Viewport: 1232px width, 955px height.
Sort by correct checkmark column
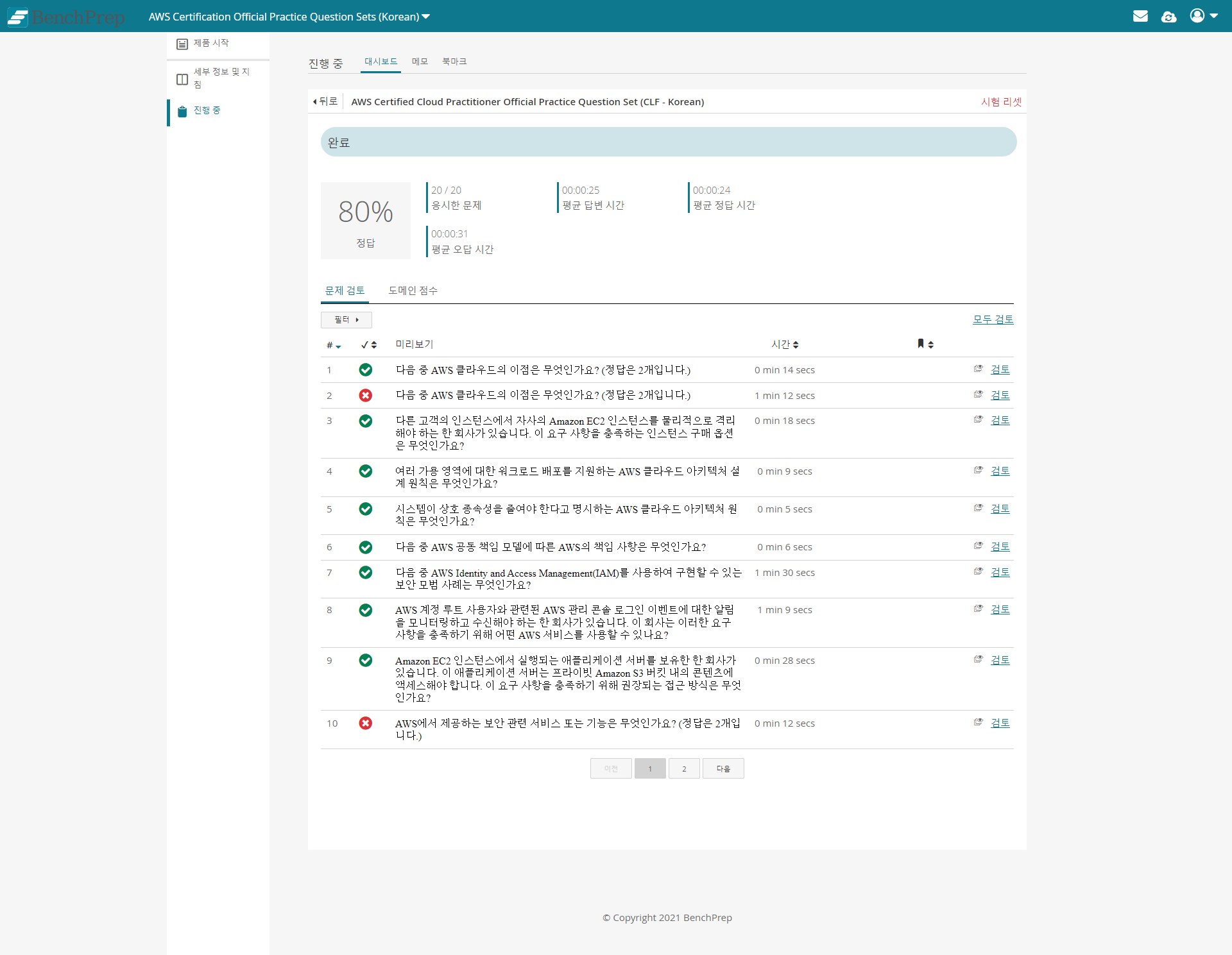[368, 345]
